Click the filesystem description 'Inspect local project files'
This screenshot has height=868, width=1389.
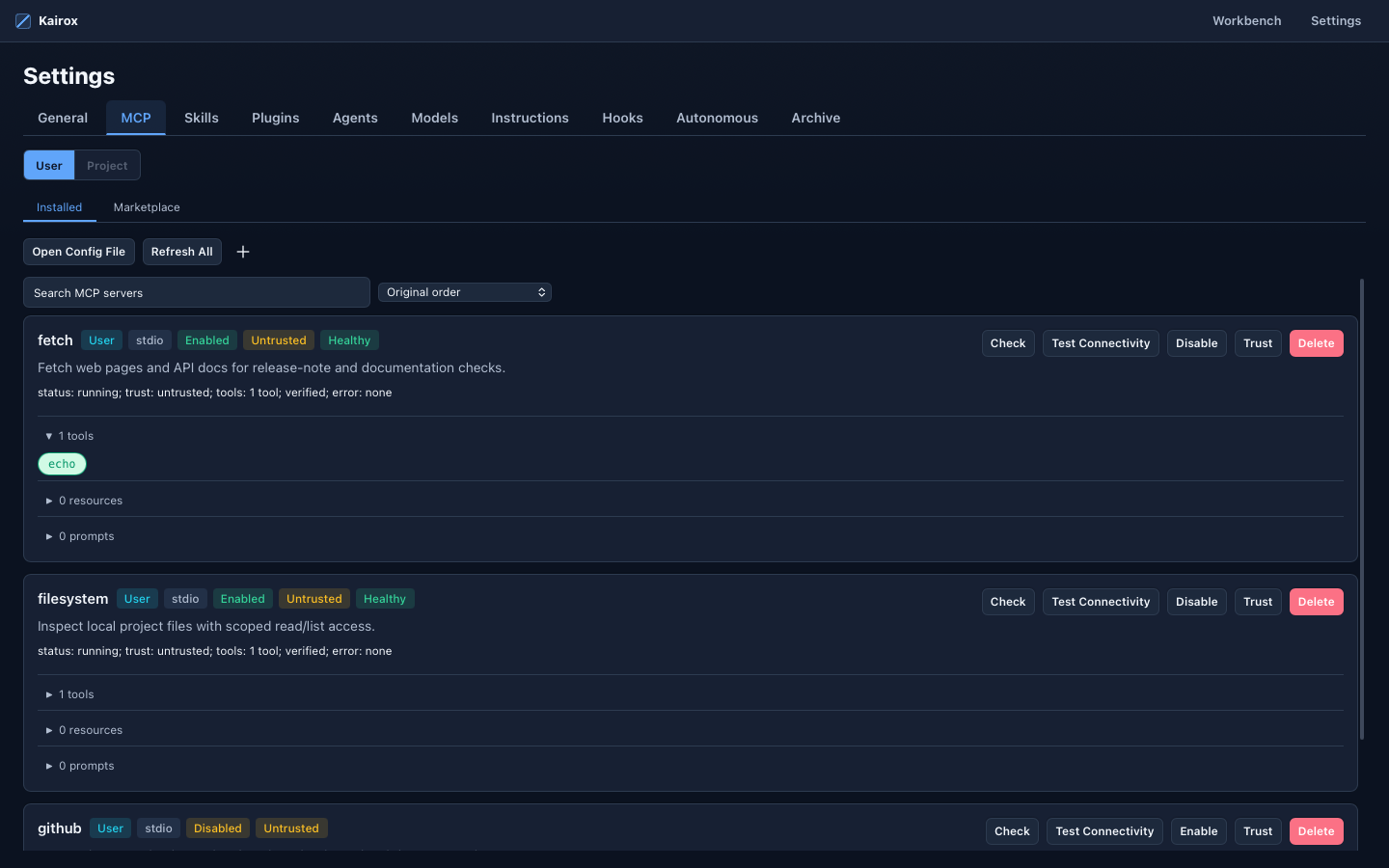206,626
